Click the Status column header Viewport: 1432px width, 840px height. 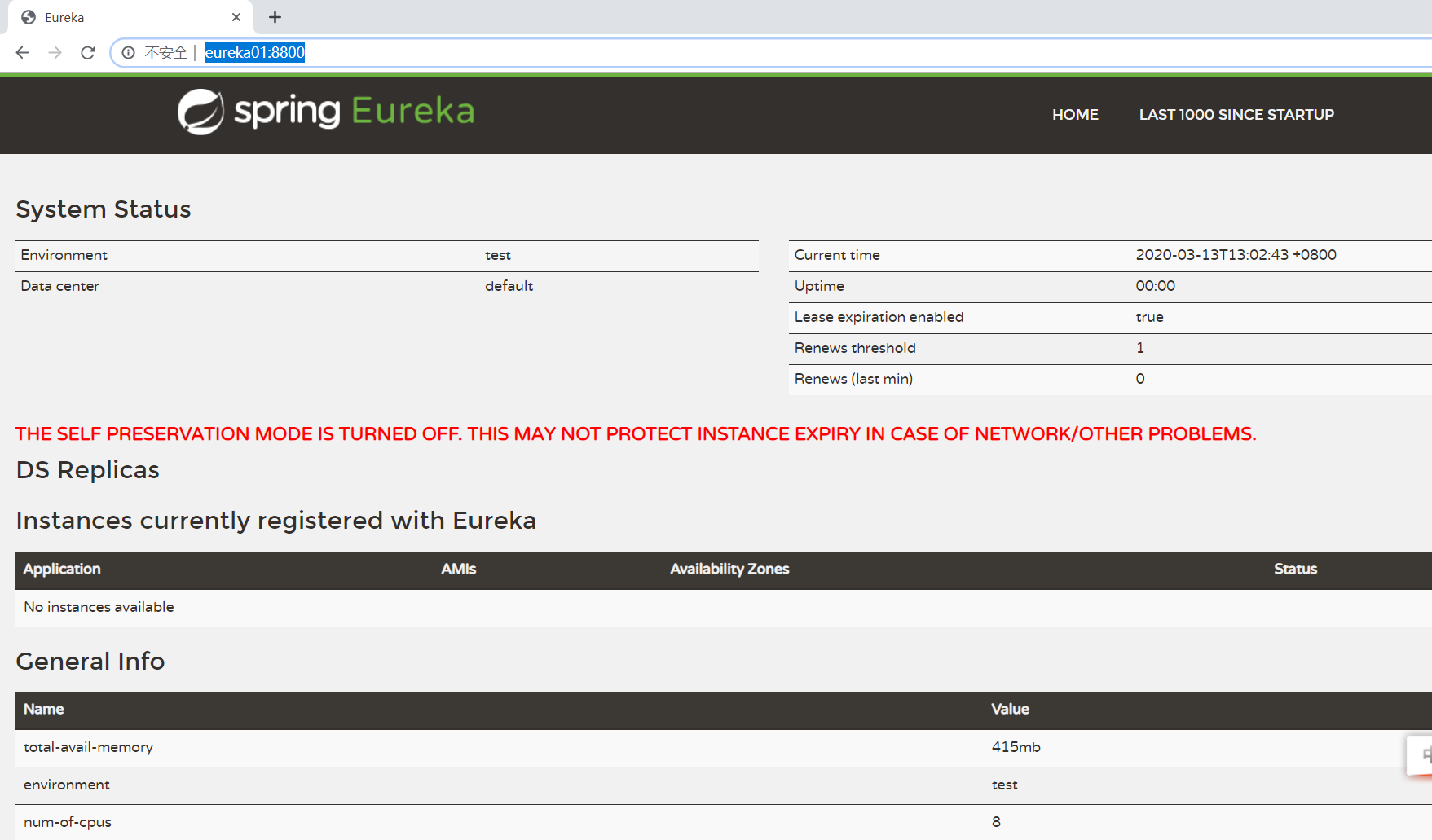pyautogui.click(x=1295, y=570)
